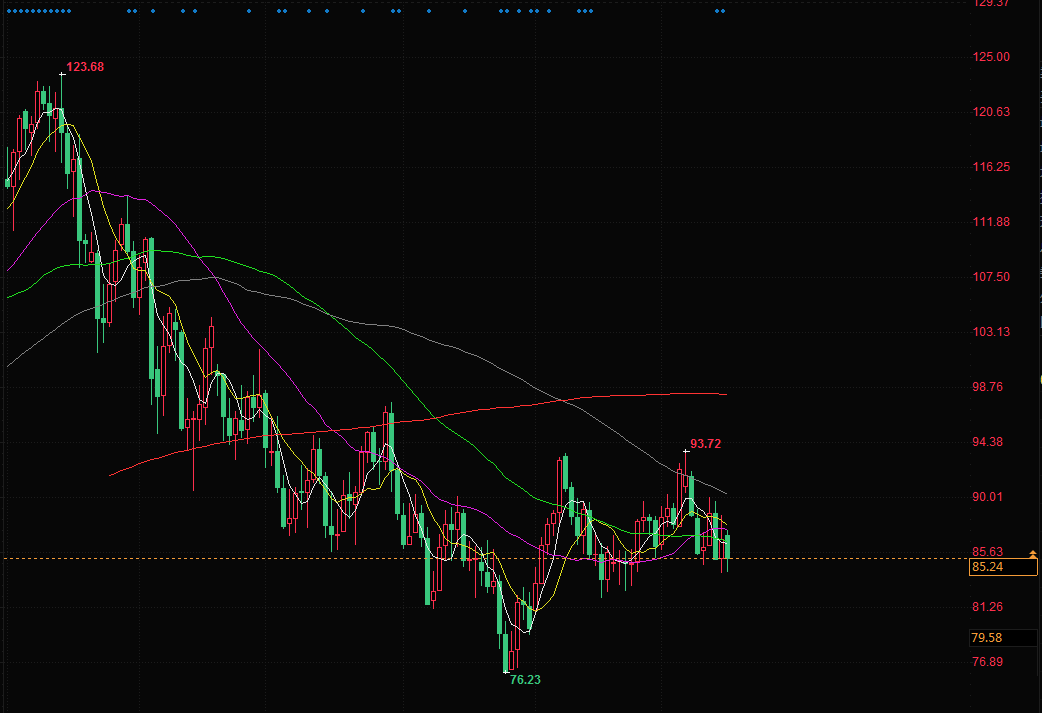Click the green 76.23 low price label

click(x=525, y=679)
